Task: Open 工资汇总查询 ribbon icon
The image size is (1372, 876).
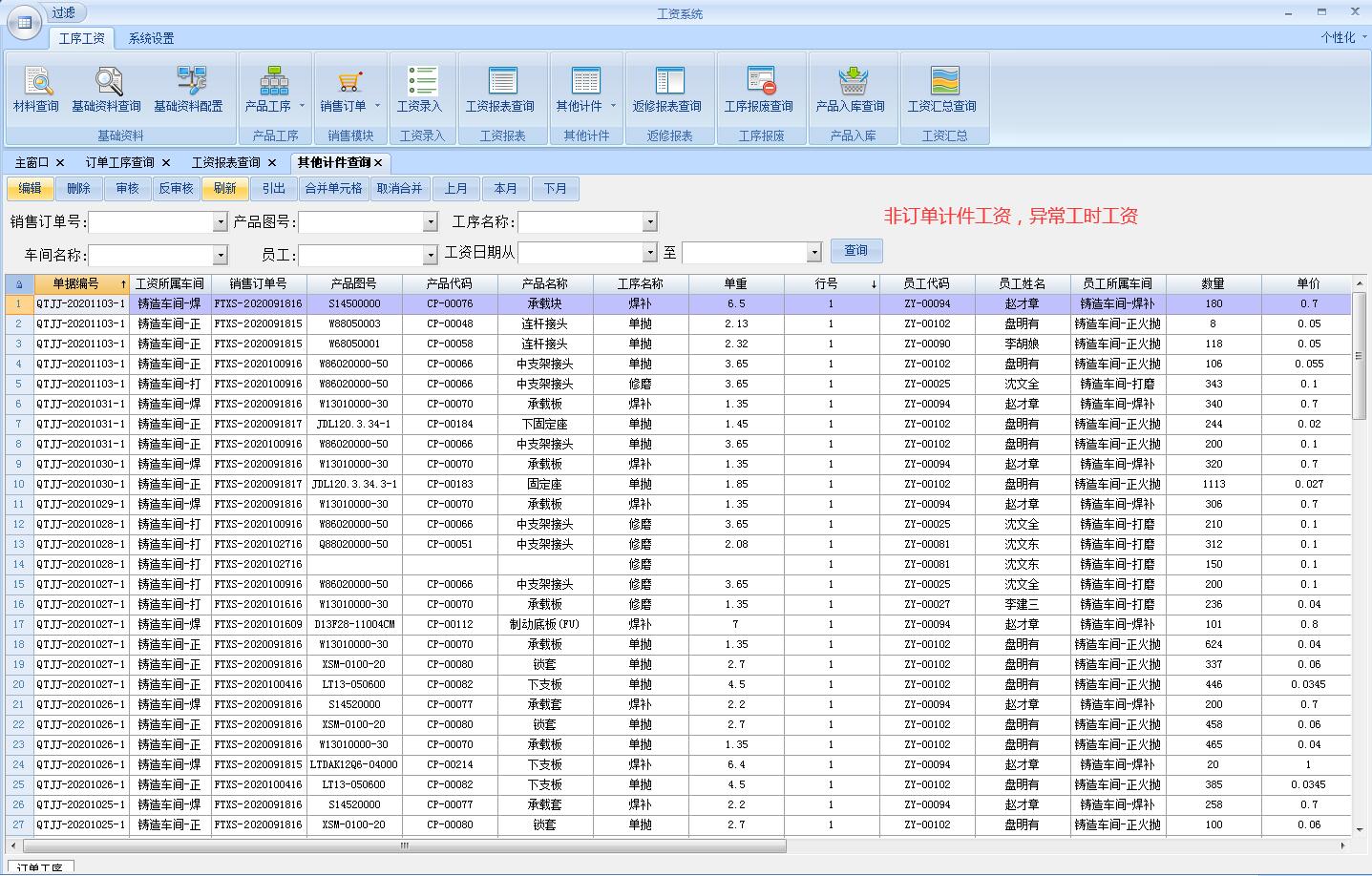Action: click(x=942, y=90)
